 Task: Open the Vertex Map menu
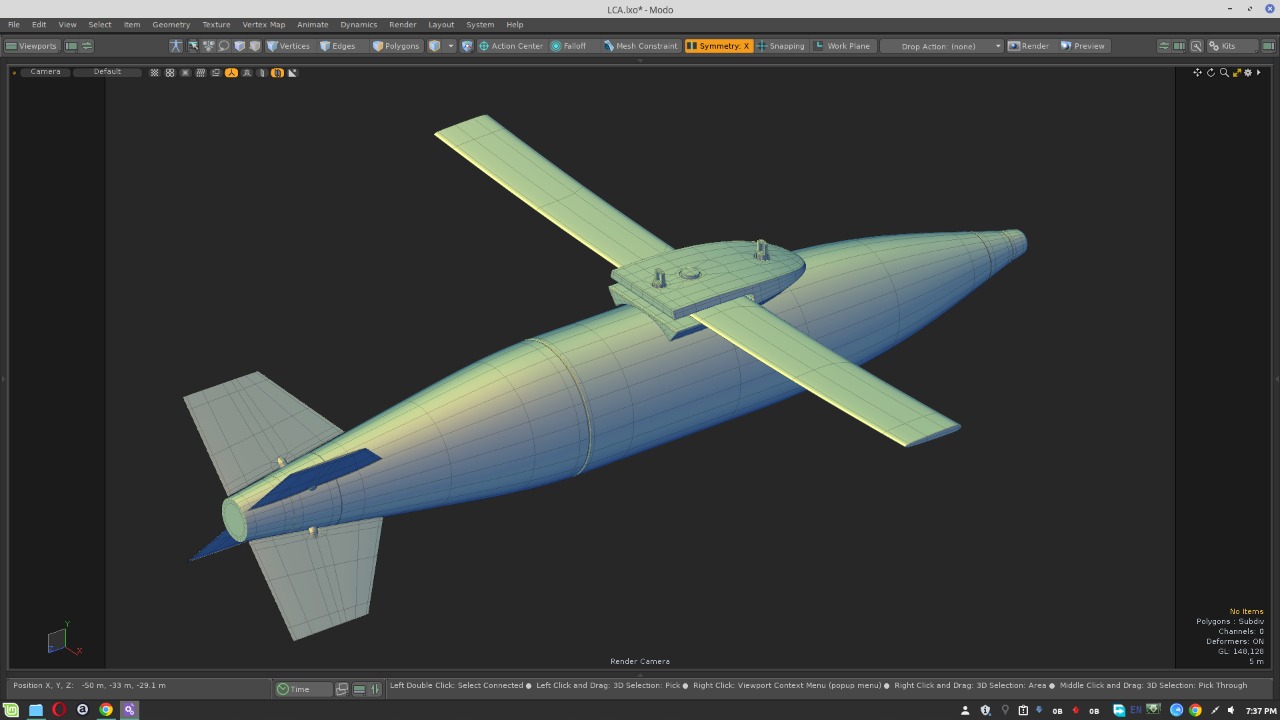point(263,24)
